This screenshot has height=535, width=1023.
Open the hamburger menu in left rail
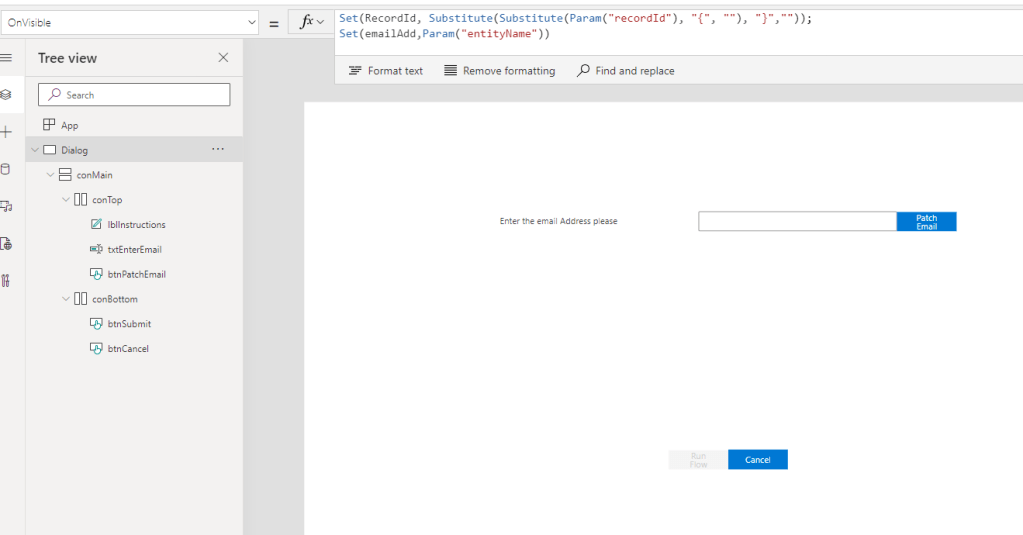(6, 58)
